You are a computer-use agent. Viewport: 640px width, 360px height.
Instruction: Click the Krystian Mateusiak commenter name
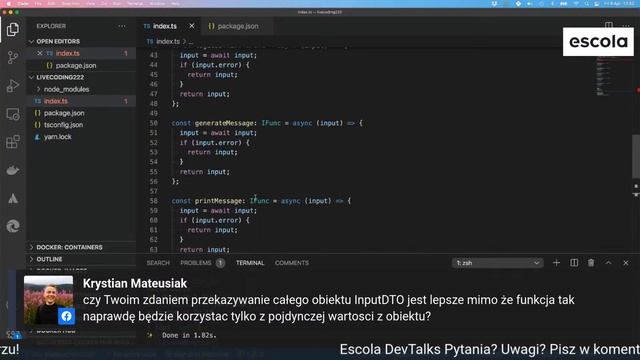coord(135,283)
